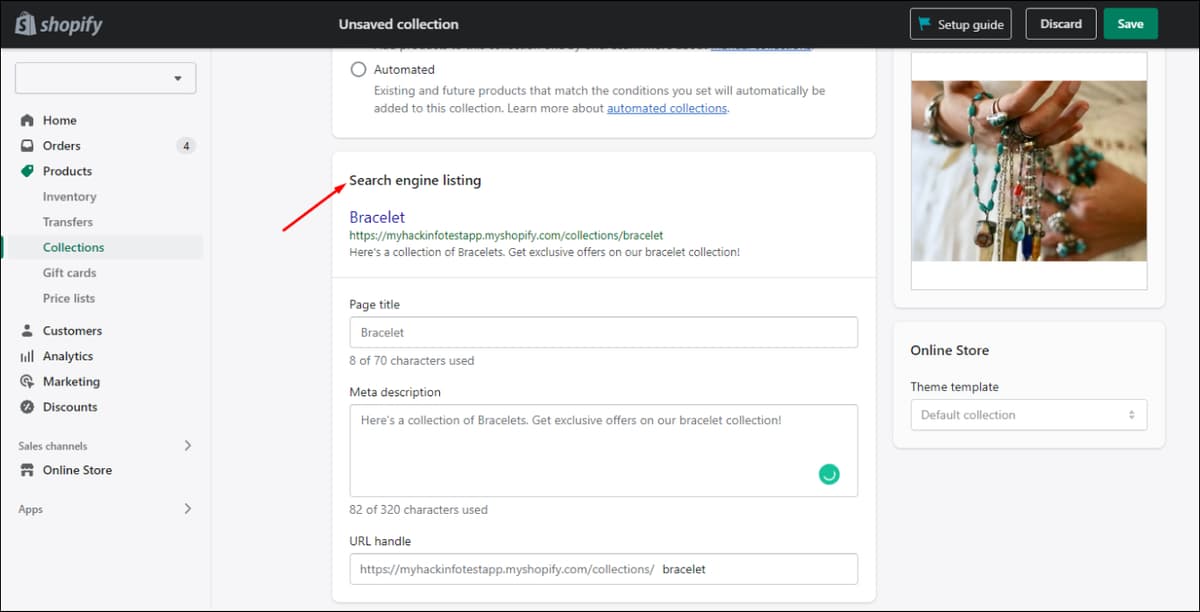Image resolution: width=1200 pixels, height=612 pixels.
Task: Open Analytics in sidebar
Action: click(68, 356)
